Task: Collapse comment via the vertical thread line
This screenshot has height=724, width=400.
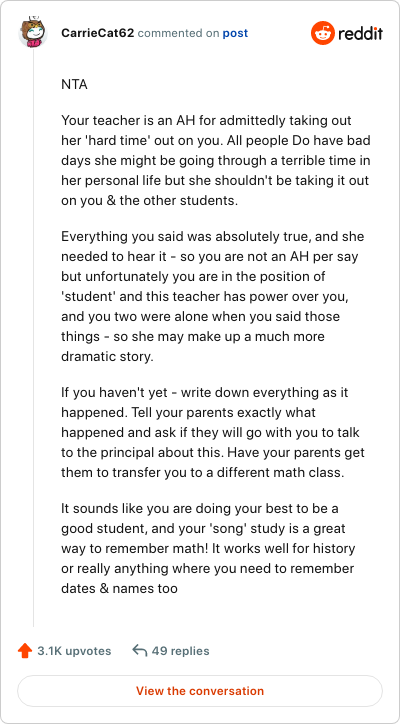Action: tap(33, 337)
